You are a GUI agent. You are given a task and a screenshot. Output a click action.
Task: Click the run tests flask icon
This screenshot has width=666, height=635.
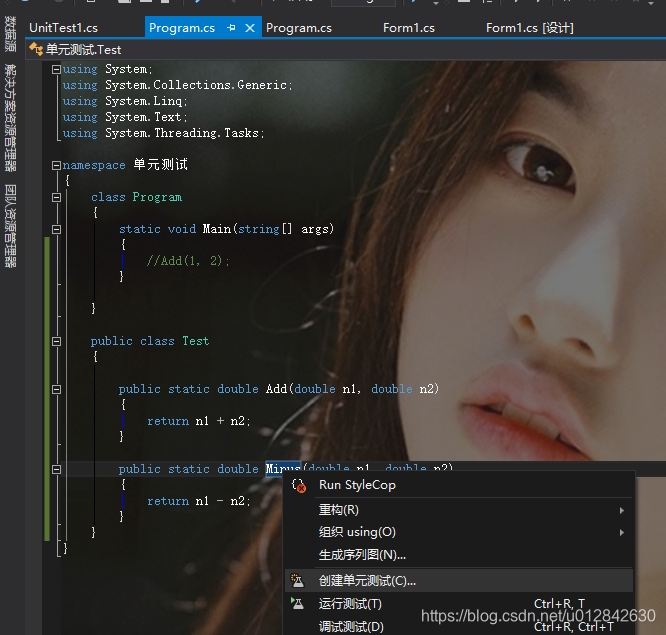(297, 603)
